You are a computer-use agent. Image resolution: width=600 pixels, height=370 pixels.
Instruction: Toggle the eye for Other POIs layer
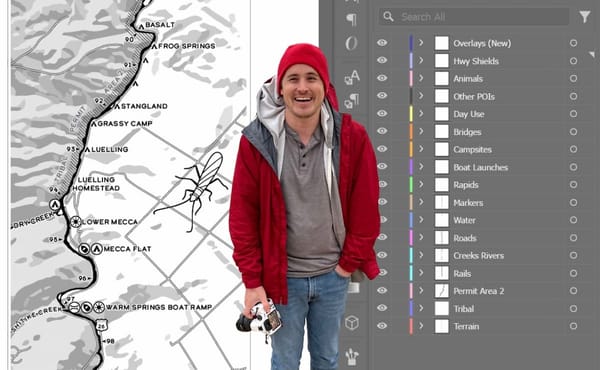pyautogui.click(x=382, y=95)
